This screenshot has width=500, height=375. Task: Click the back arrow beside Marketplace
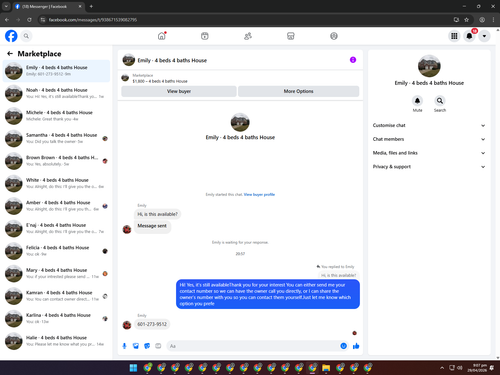(10, 53)
